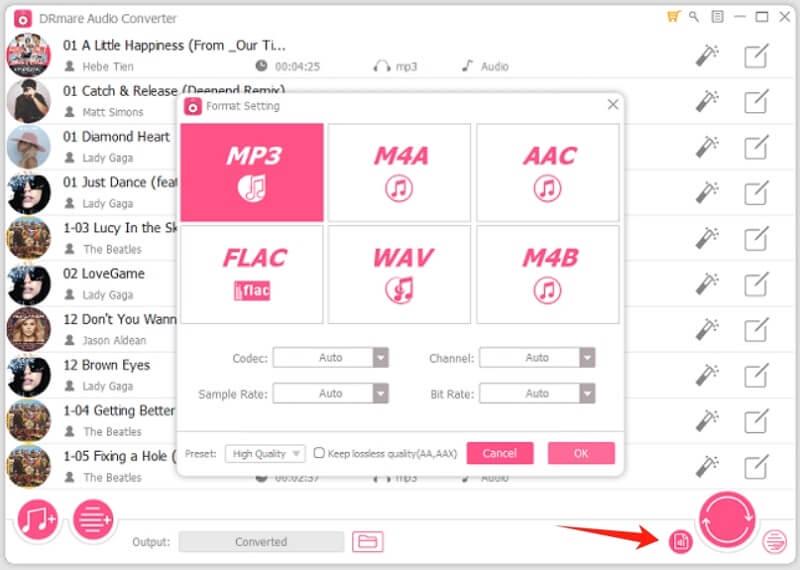
Task: Edit tags for 12 Don't You Wanna
Action: coord(756,330)
